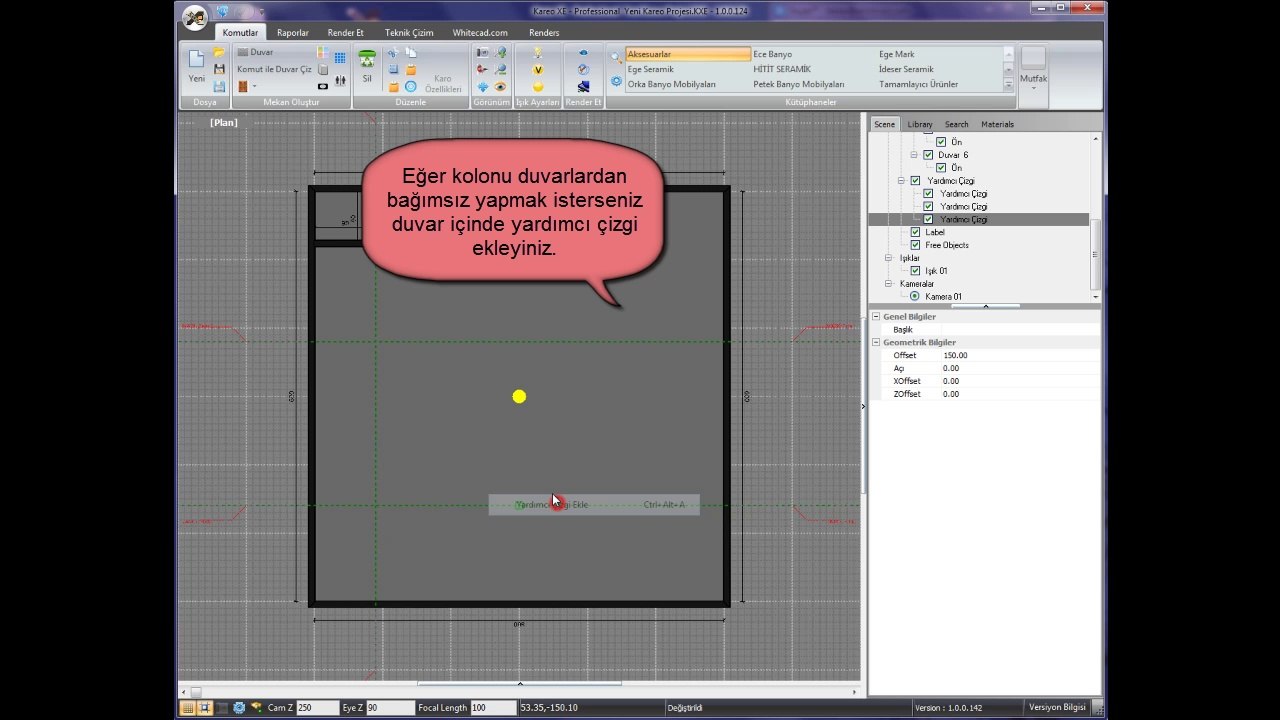The height and width of the screenshot is (720, 1280).
Task: Open the Materials panel tab
Action: (997, 124)
